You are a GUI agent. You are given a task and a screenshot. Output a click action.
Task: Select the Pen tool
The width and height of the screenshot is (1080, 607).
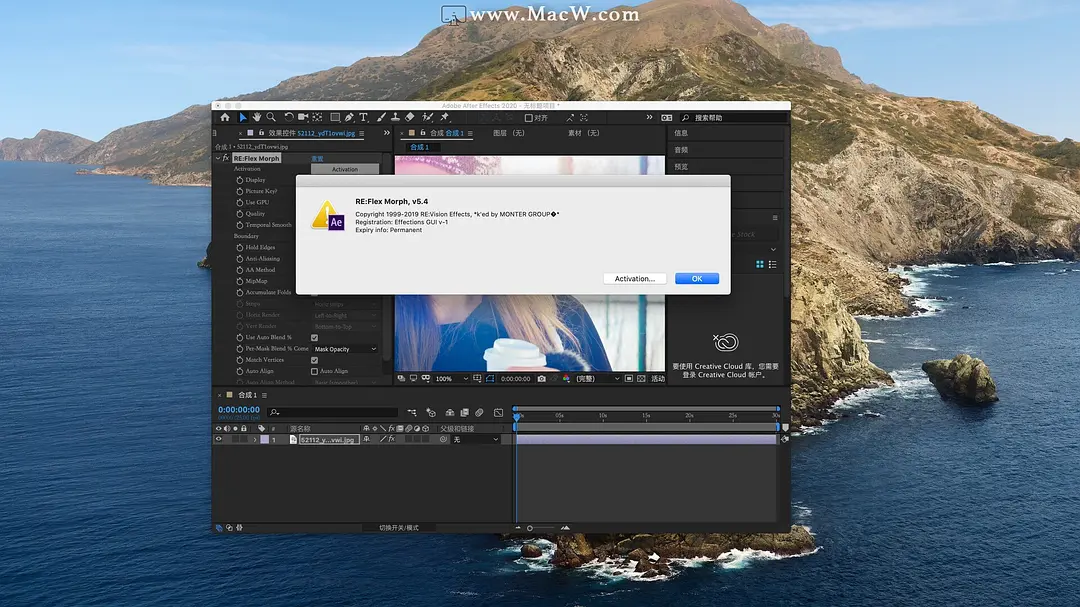(x=348, y=117)
